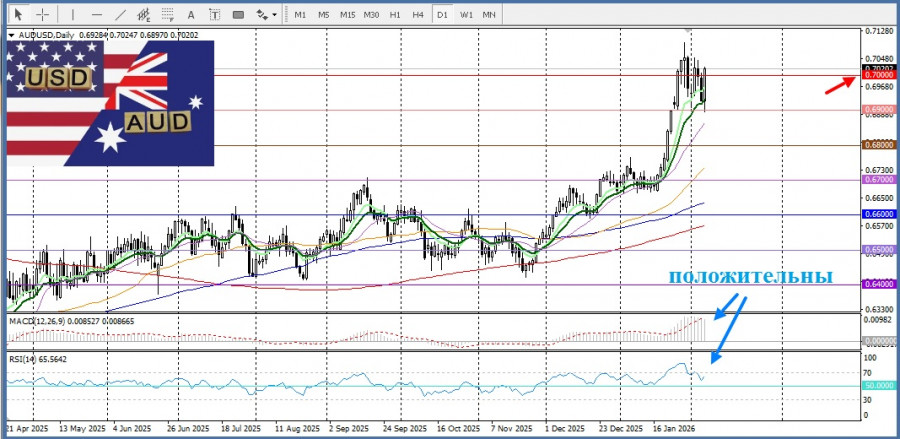Select the cursor arrow tool

[17, 15]
